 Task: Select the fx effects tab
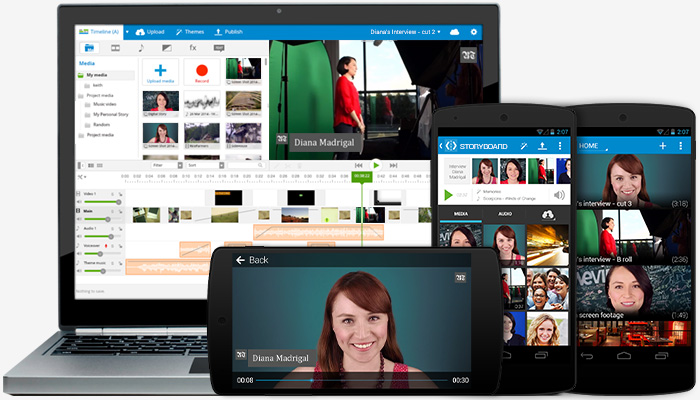pos(192,47)
